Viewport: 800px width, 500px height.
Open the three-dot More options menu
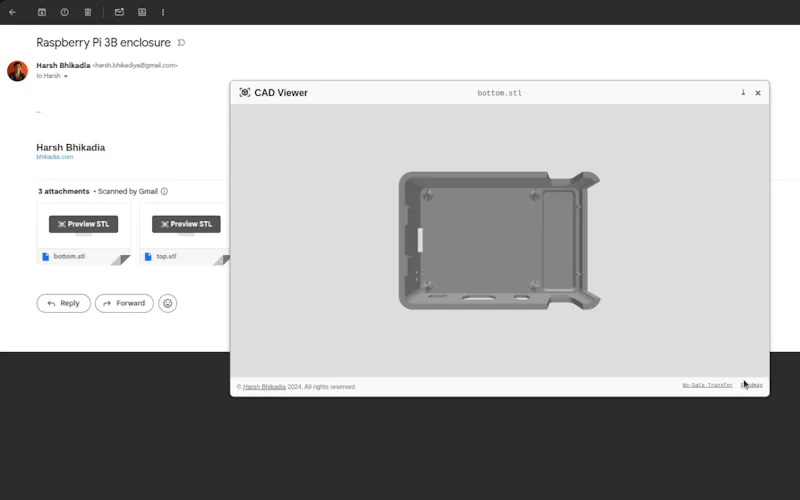tap(163, 12)
